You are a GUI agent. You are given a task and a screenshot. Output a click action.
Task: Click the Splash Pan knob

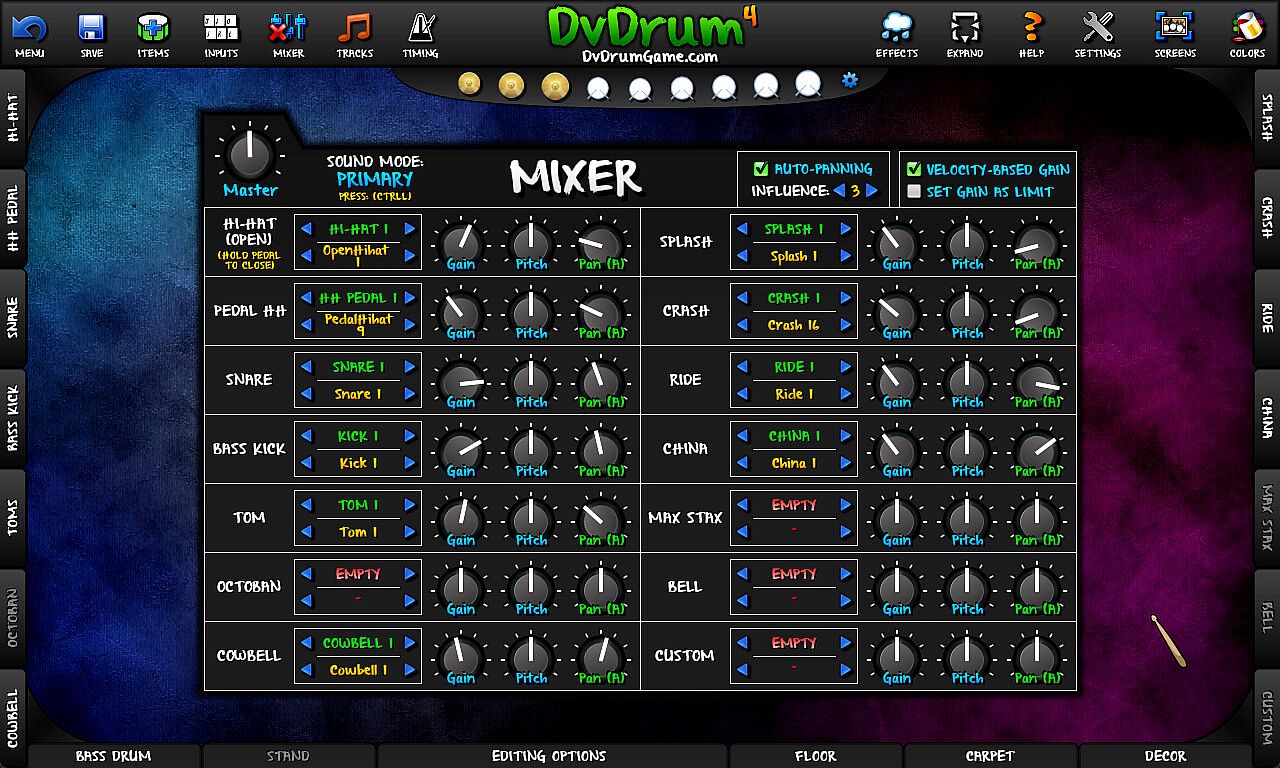[1037, 243]
